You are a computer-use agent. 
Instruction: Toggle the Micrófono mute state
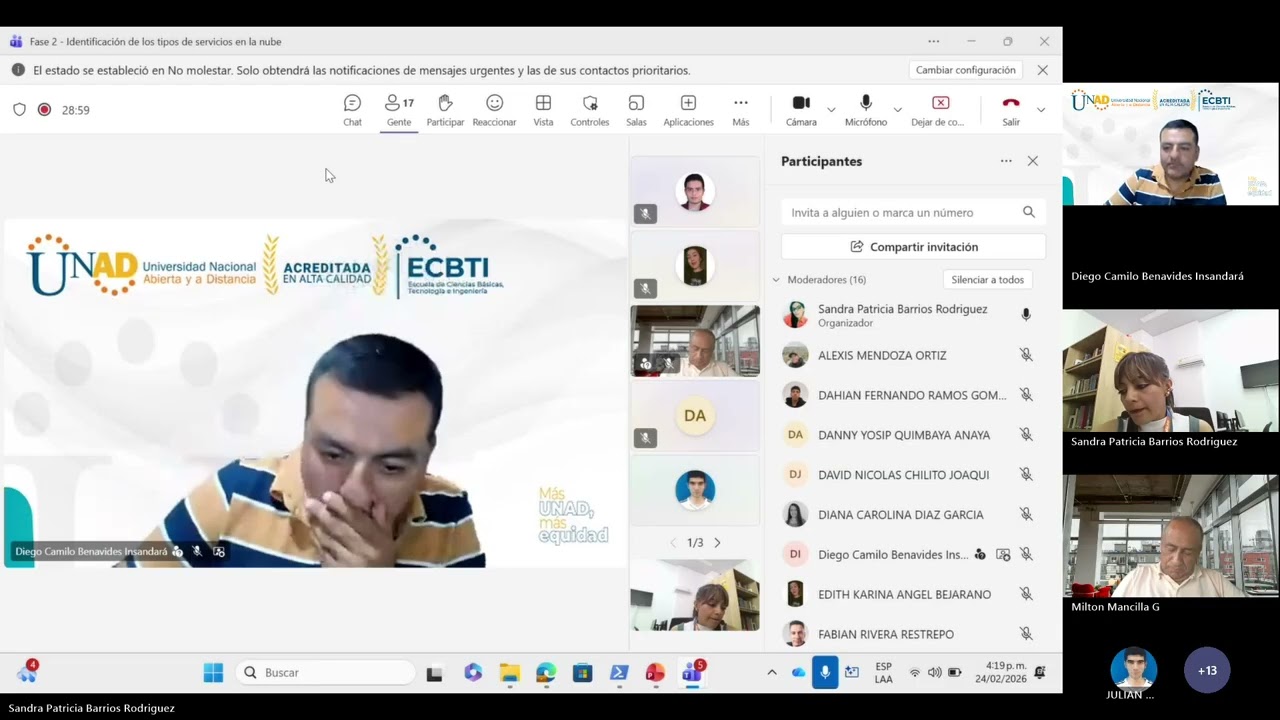click(866, 110)
